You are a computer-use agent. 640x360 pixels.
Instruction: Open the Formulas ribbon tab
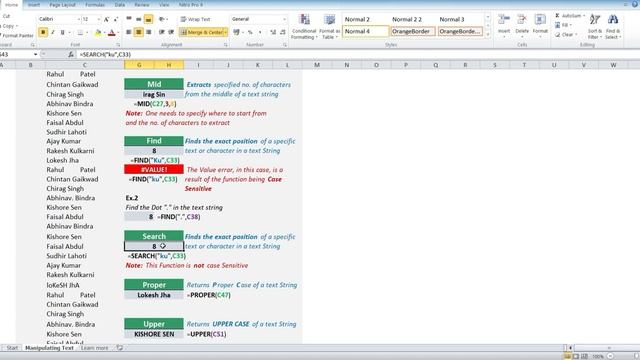(x=95, y=5)
